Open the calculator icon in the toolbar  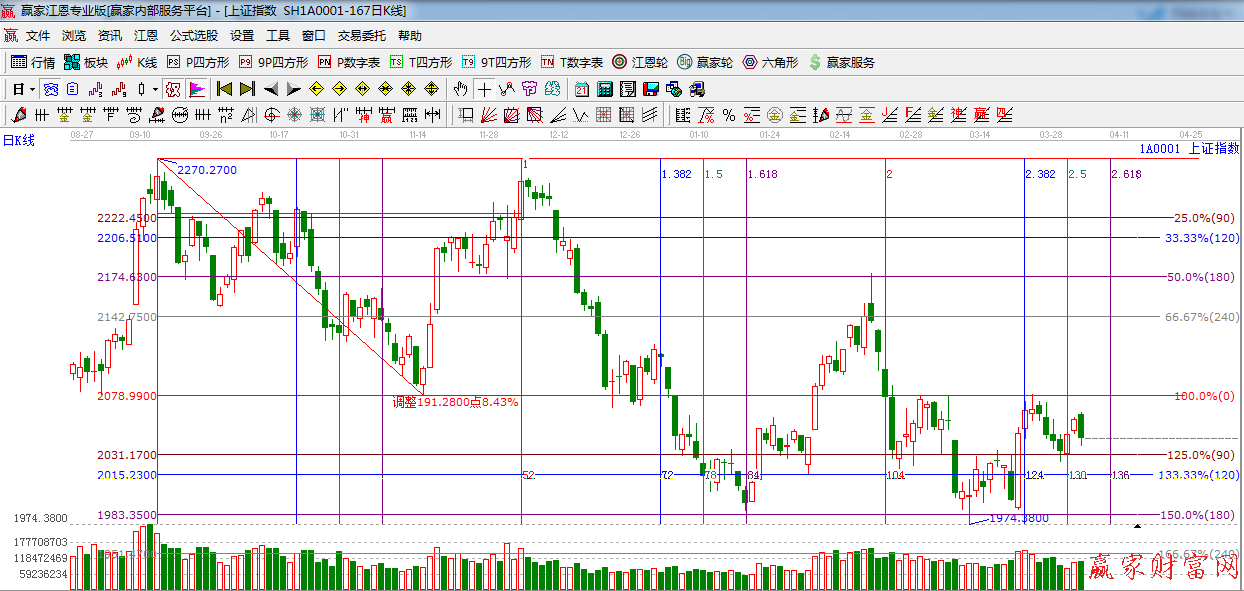[x=604, y=89]
